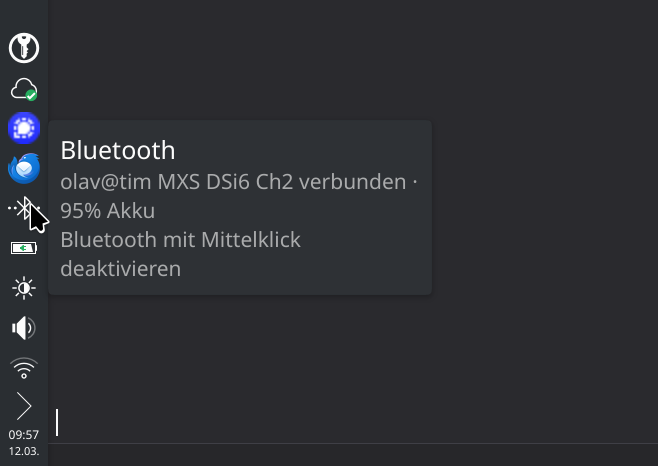Open the KeePassXC key icon

24,47
